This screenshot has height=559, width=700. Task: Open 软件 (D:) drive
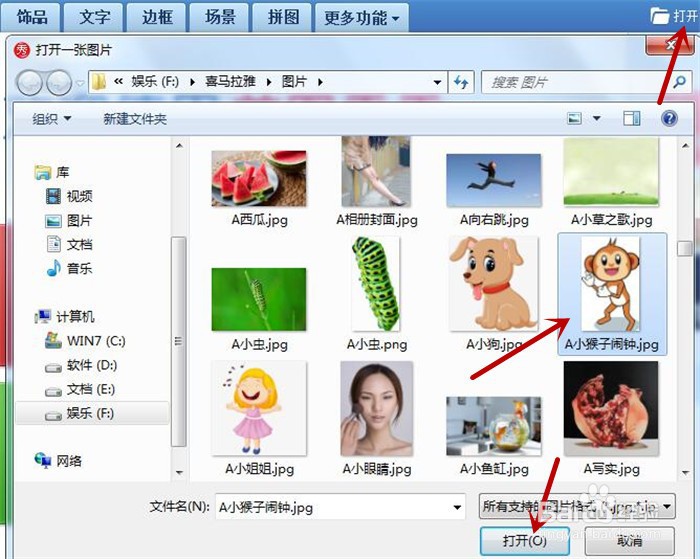[81, 365]
